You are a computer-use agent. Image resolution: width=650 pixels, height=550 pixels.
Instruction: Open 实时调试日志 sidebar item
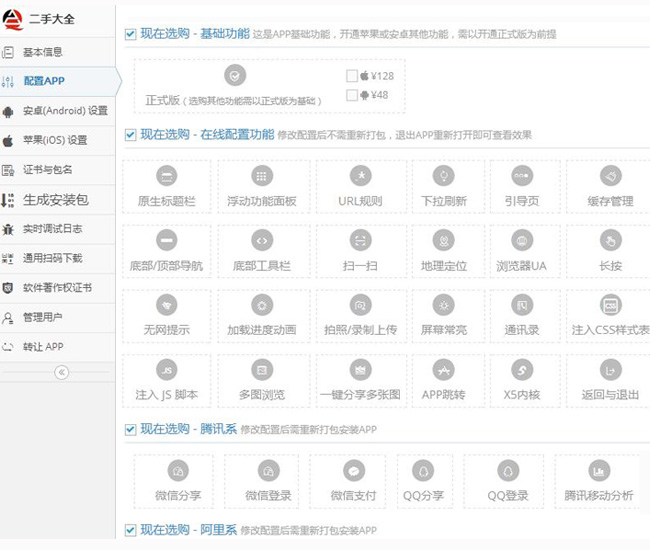tap(58, 229)
